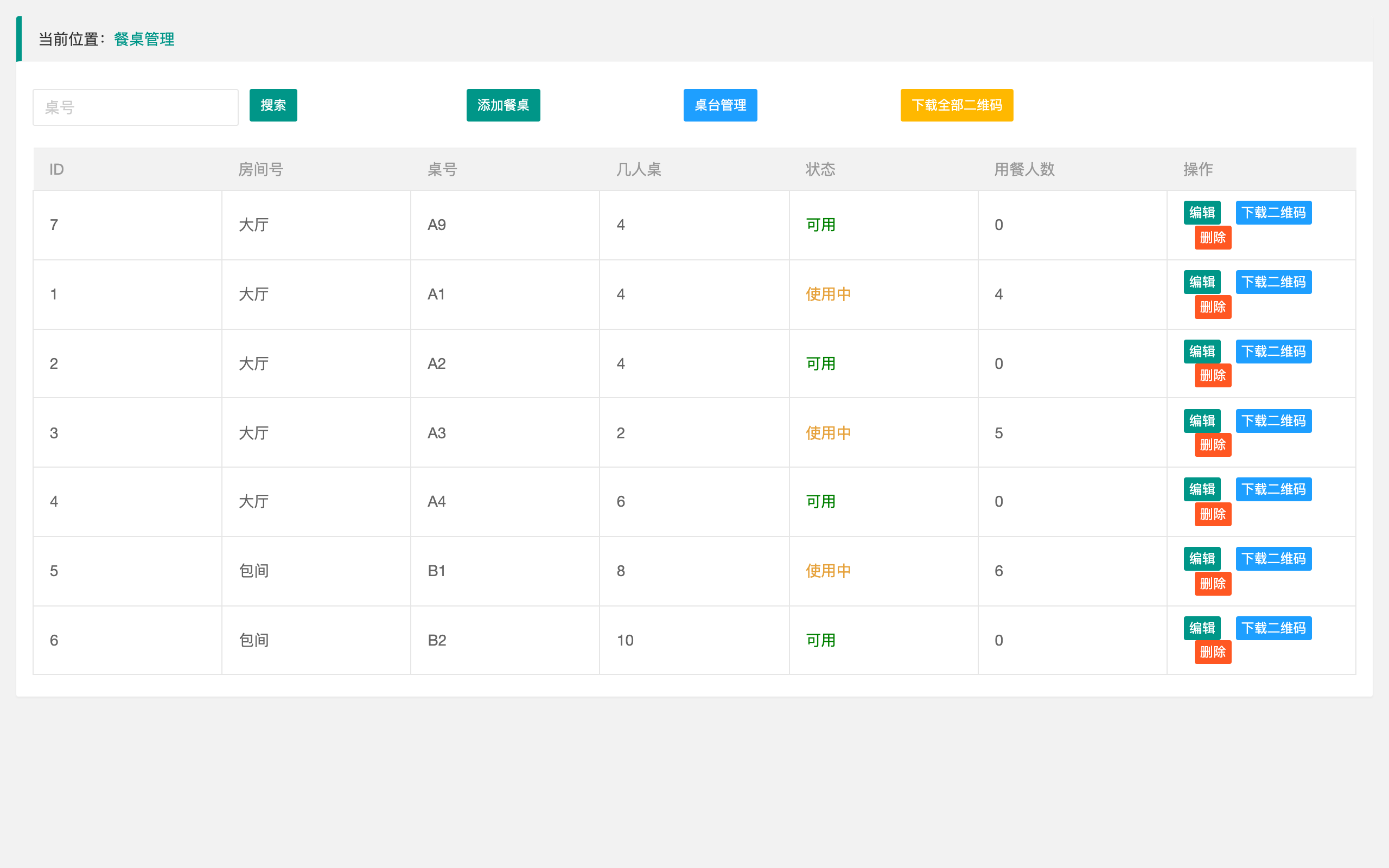The height and width of the screenshot is (868, 1389).
Task: Remove table A2 with 删除
Action: point(1213,375)
